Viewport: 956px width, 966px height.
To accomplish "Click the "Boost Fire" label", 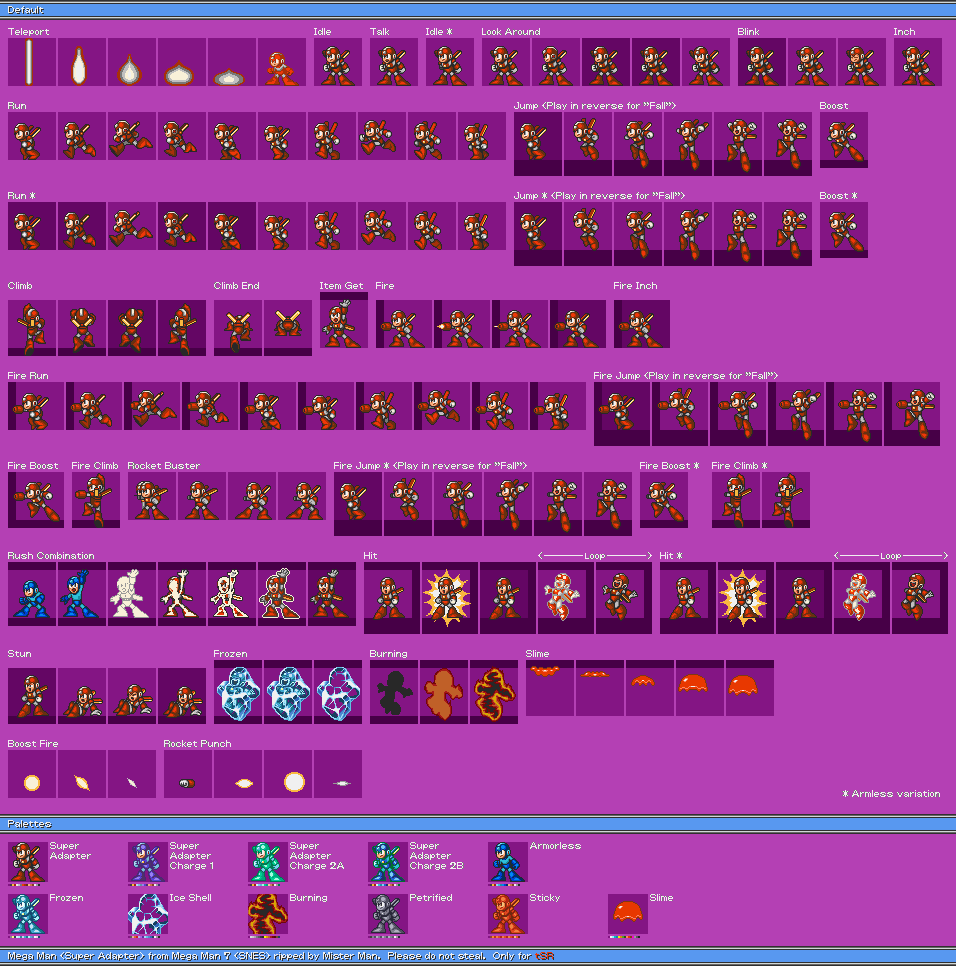I will [33, 744].
